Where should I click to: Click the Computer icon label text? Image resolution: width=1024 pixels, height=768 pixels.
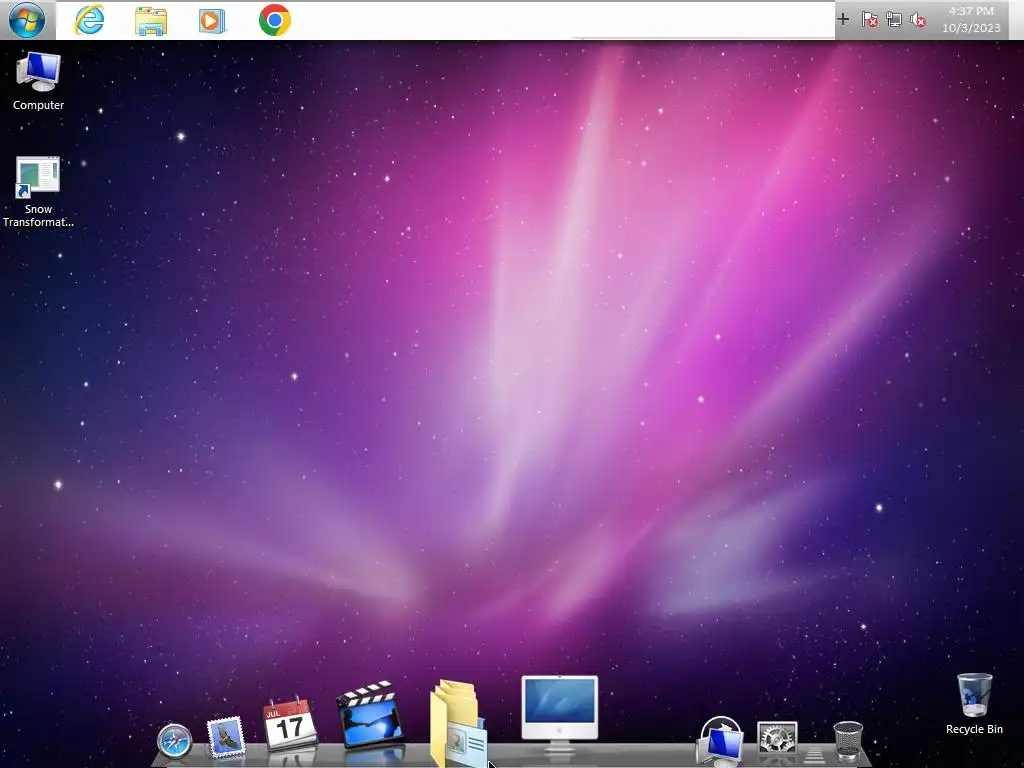pos(39,105)
